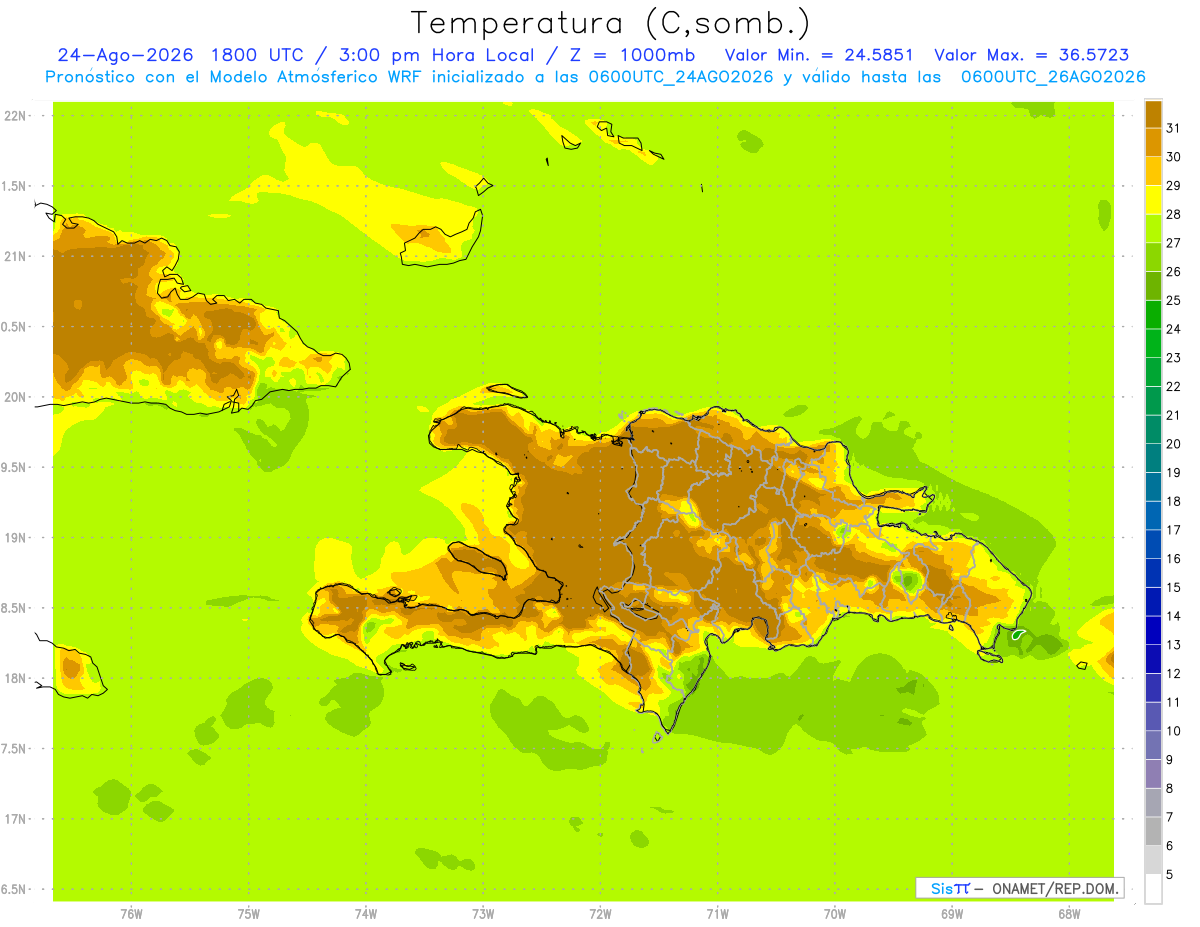Screen dimensions: 1200x927
Task: Click the colorbar label 20
Action: pos(1174,444)
